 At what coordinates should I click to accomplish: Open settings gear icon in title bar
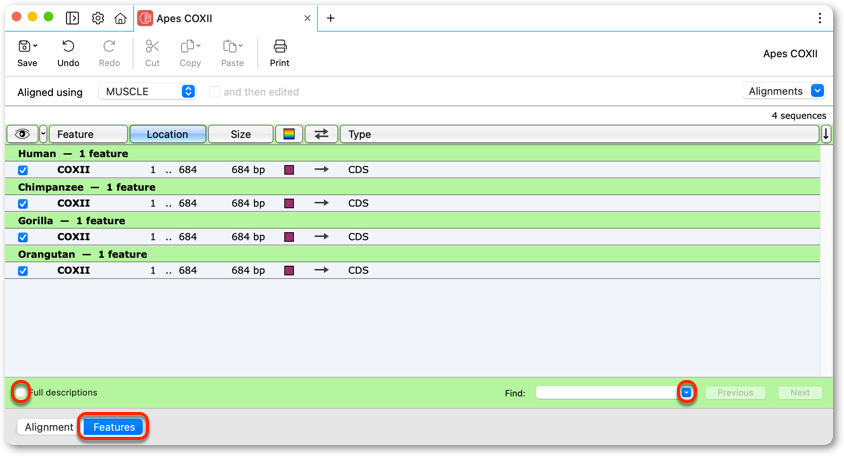(97, 18)
